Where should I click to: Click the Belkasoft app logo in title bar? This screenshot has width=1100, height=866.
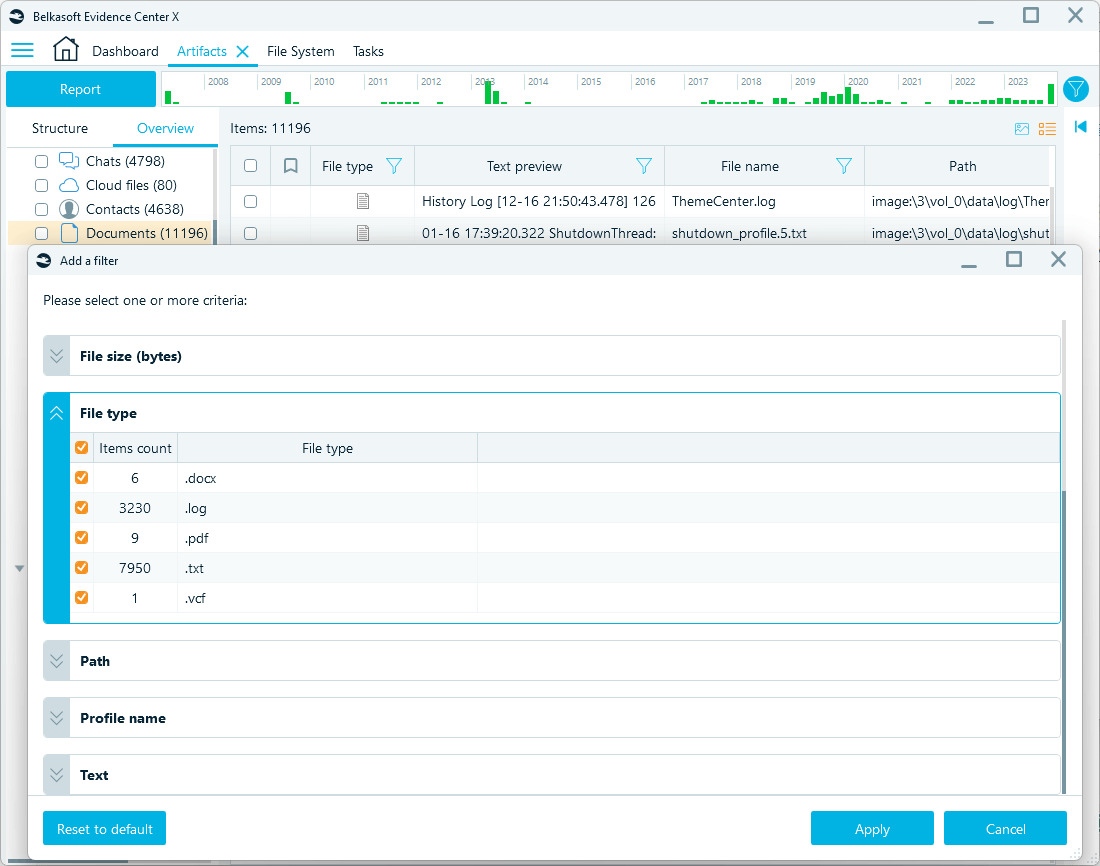pos(17,16)
